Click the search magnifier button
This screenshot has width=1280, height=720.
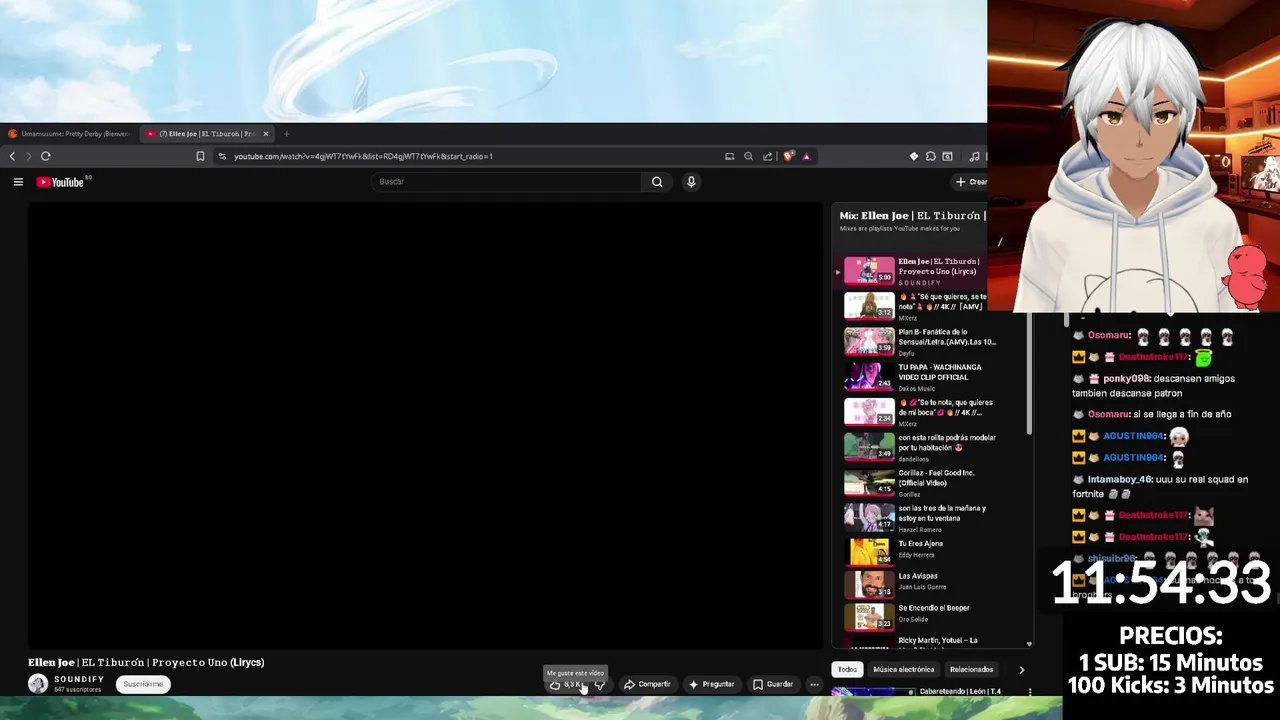coord(657,182)
